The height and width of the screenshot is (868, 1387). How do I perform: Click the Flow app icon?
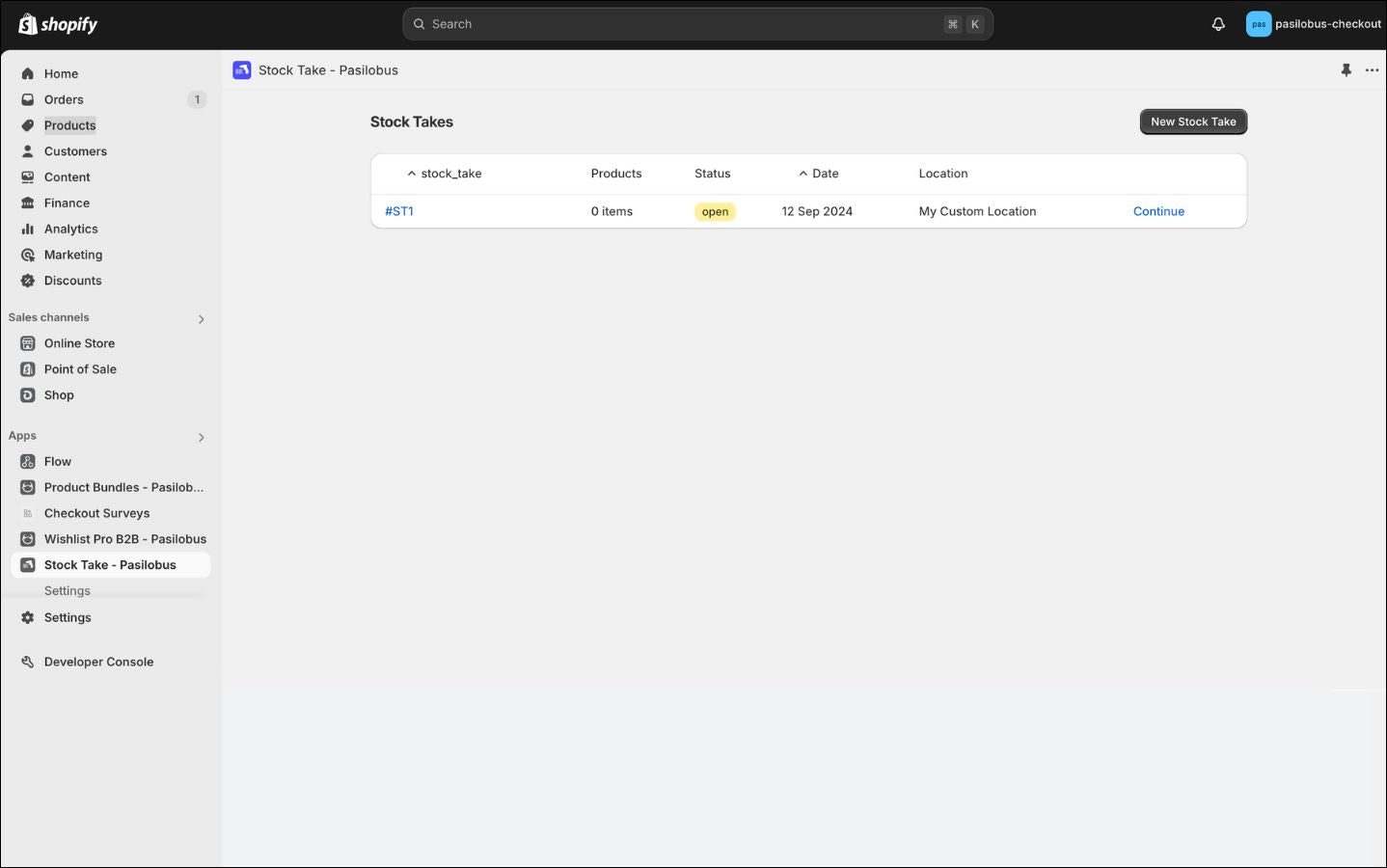[x=28, y=462]
